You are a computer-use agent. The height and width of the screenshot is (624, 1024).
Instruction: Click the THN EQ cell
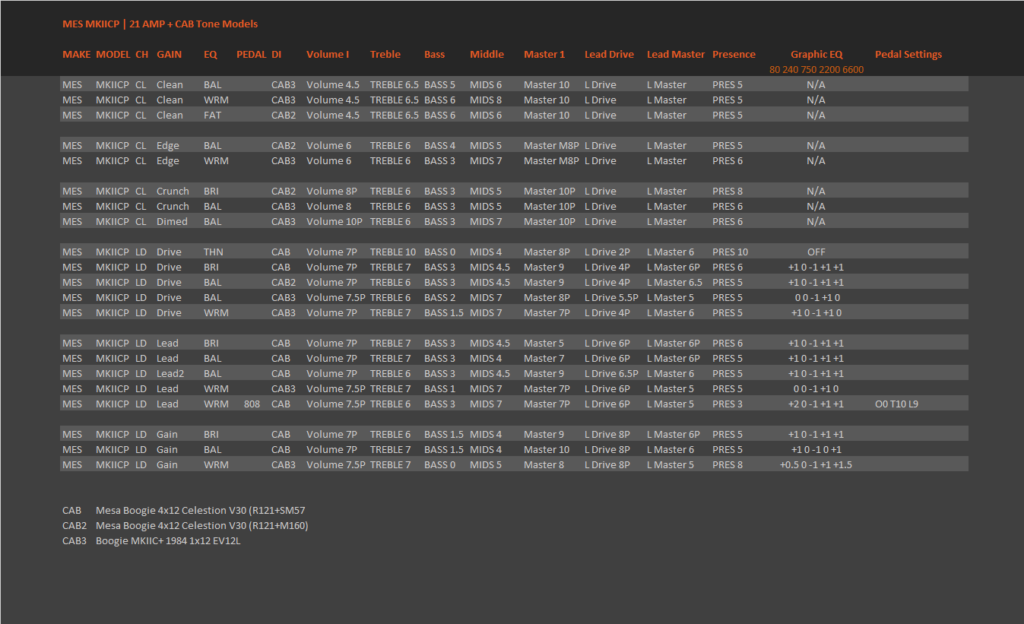click(x=213, y=252)
